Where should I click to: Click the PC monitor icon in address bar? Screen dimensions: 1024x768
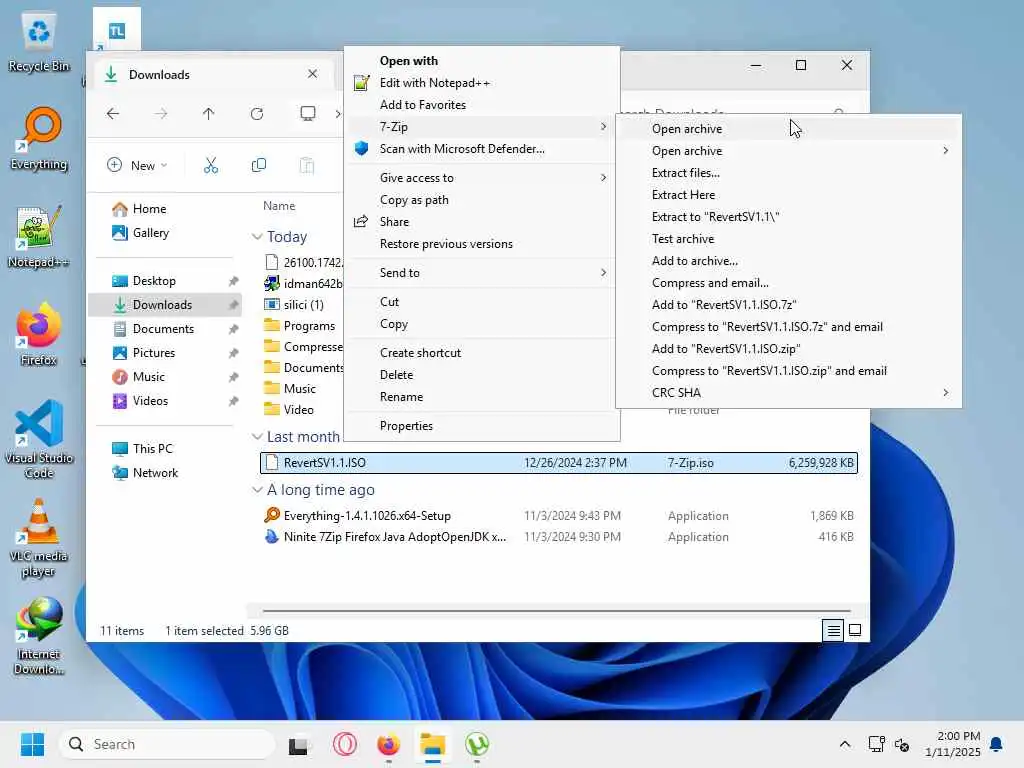308,114
